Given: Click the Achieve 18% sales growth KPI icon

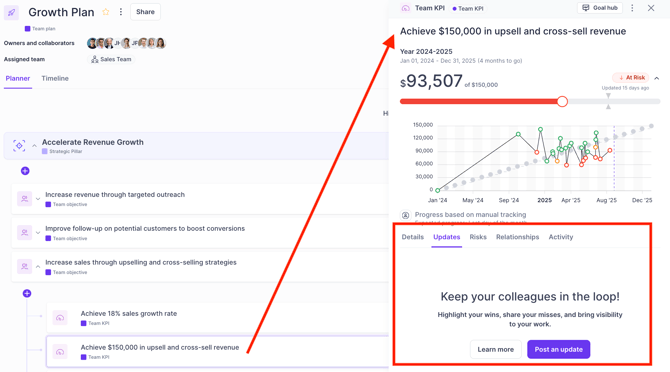Looking at the screenshot, I should (x=60, y=318).
